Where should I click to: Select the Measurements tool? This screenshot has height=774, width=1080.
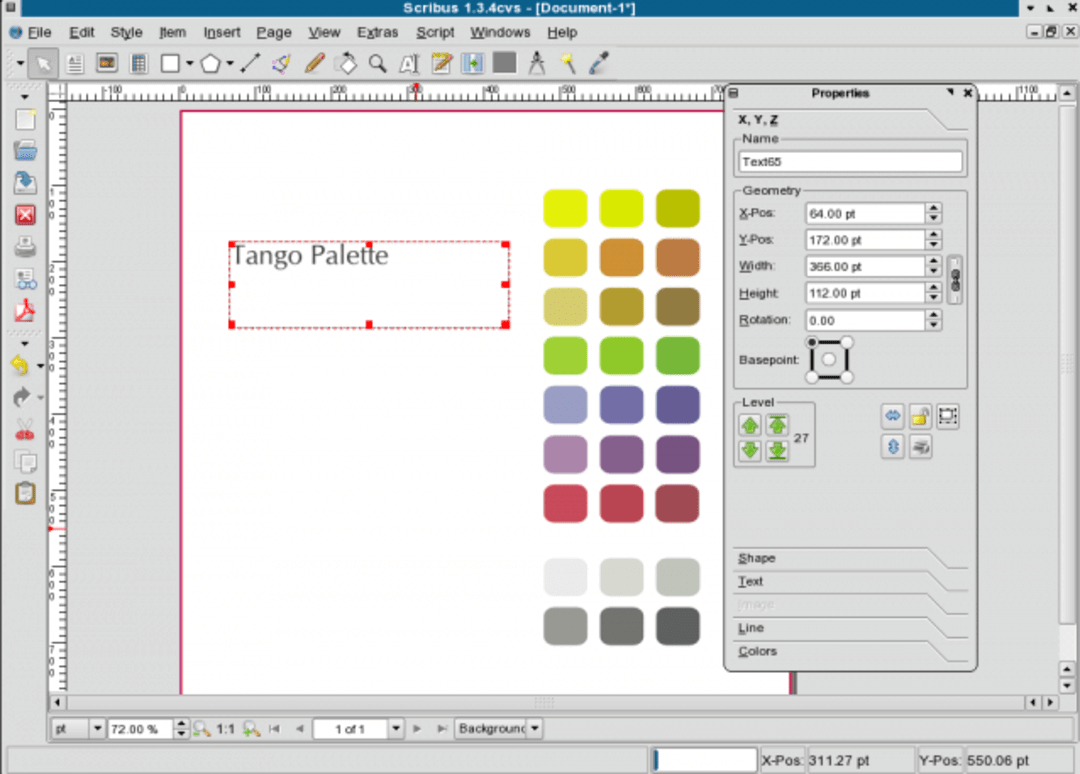coord(537,63)
